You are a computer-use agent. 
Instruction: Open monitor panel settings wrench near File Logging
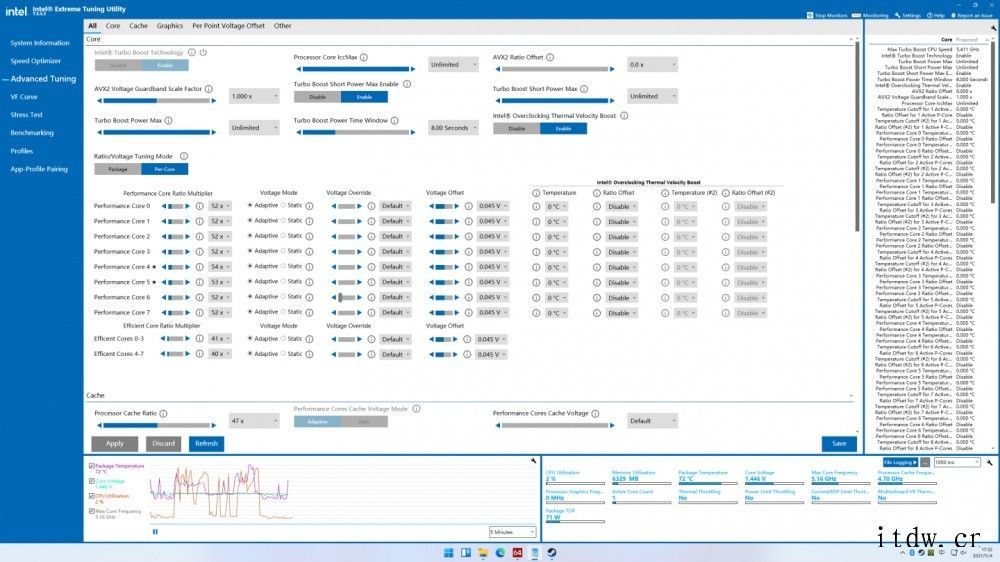point(989,462)
